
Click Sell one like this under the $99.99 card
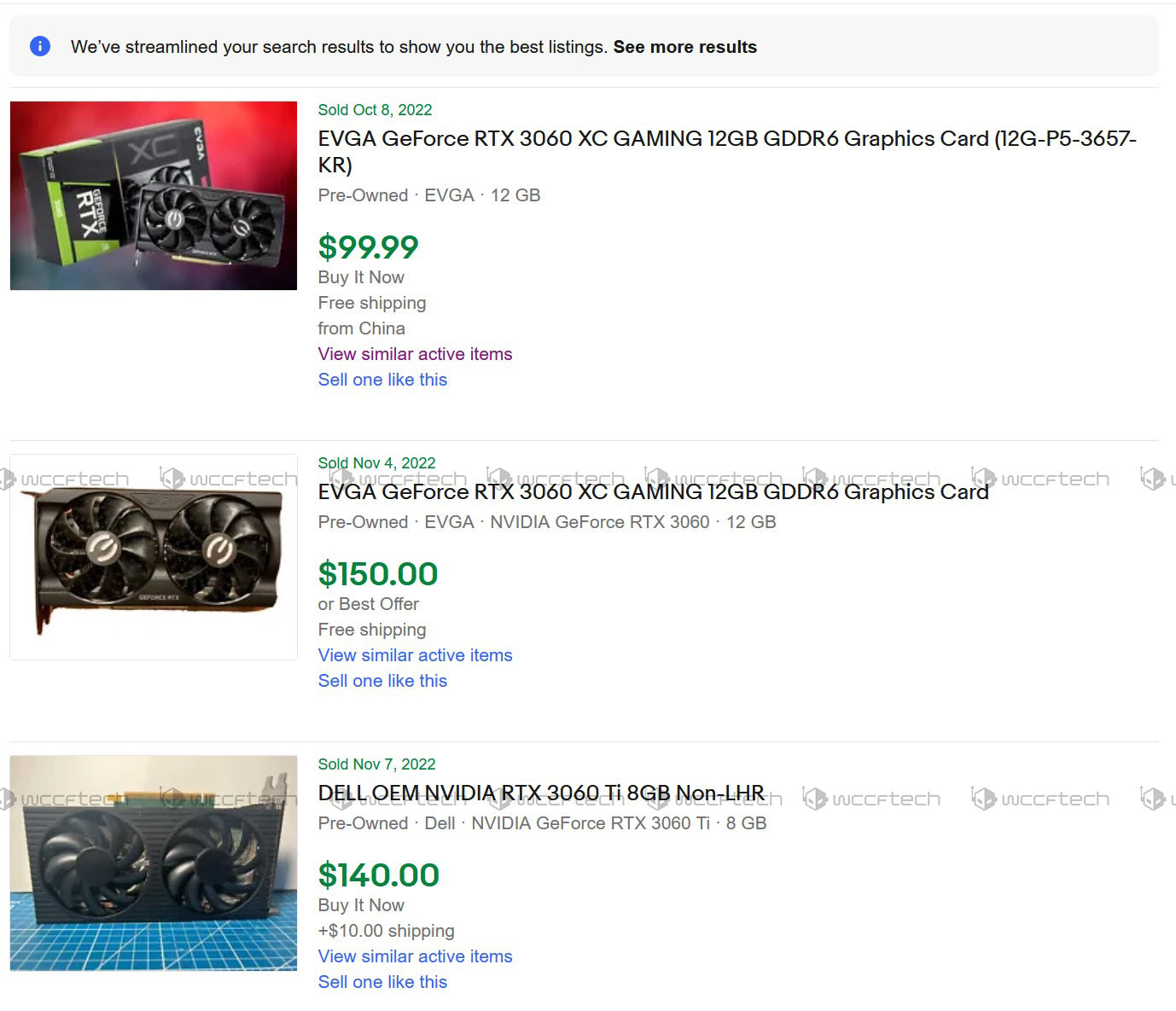(x=382, y=380)
